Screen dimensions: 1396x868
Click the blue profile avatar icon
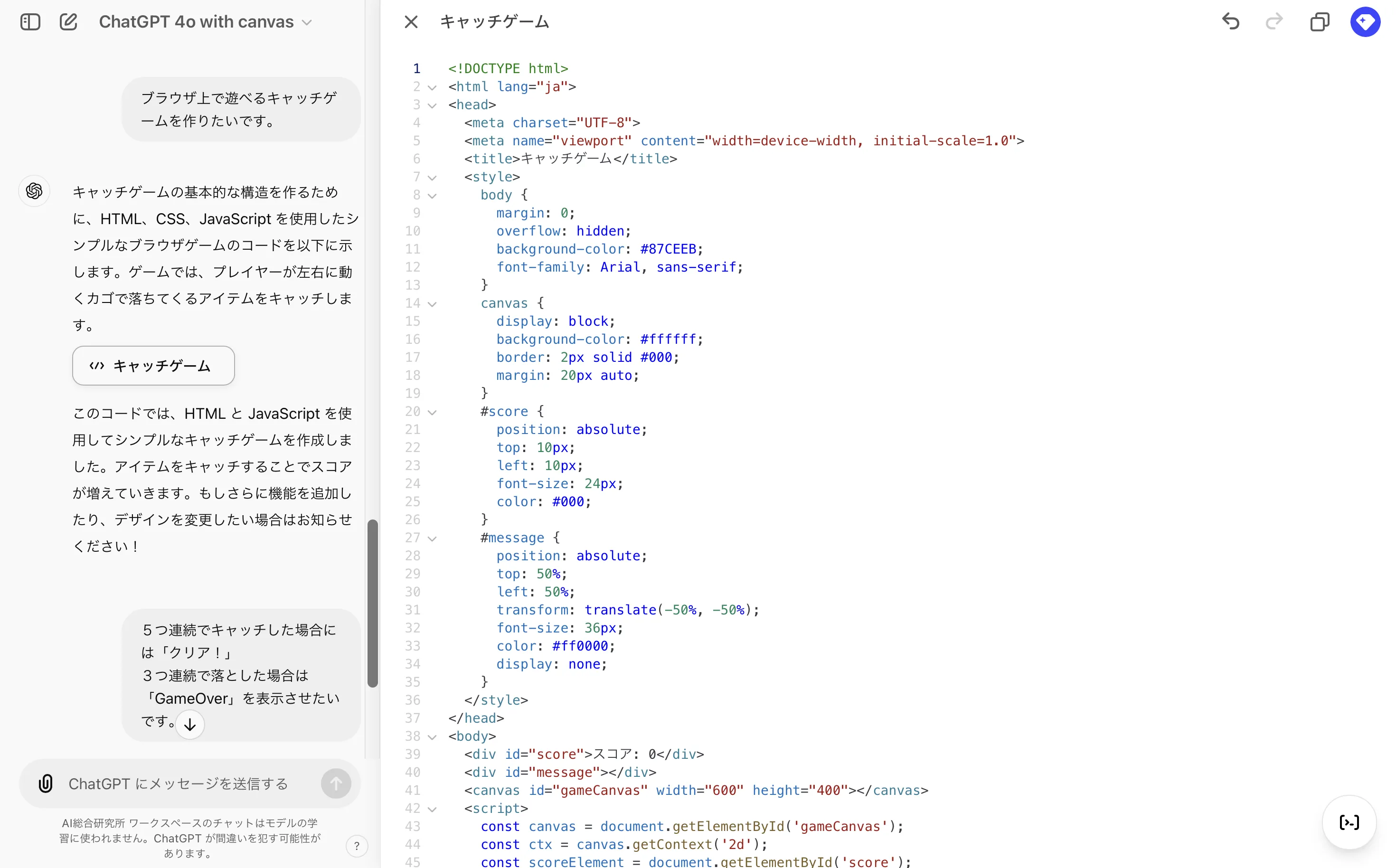coord(1366,22)
